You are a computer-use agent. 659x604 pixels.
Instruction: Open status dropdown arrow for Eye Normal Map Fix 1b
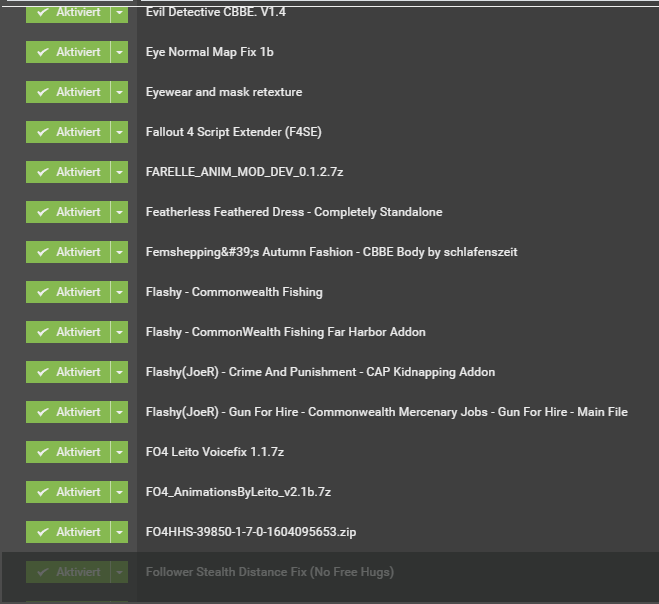(x=119, y=52)
